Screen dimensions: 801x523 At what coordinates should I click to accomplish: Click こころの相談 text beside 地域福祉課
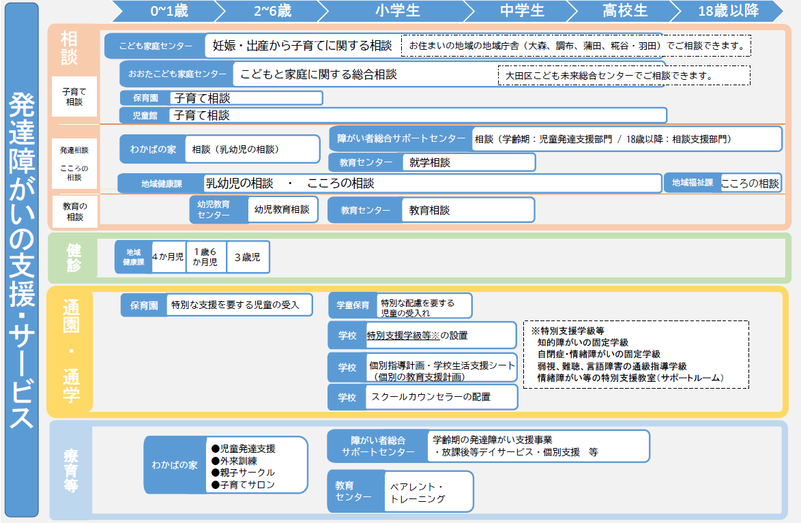[750, 184]
